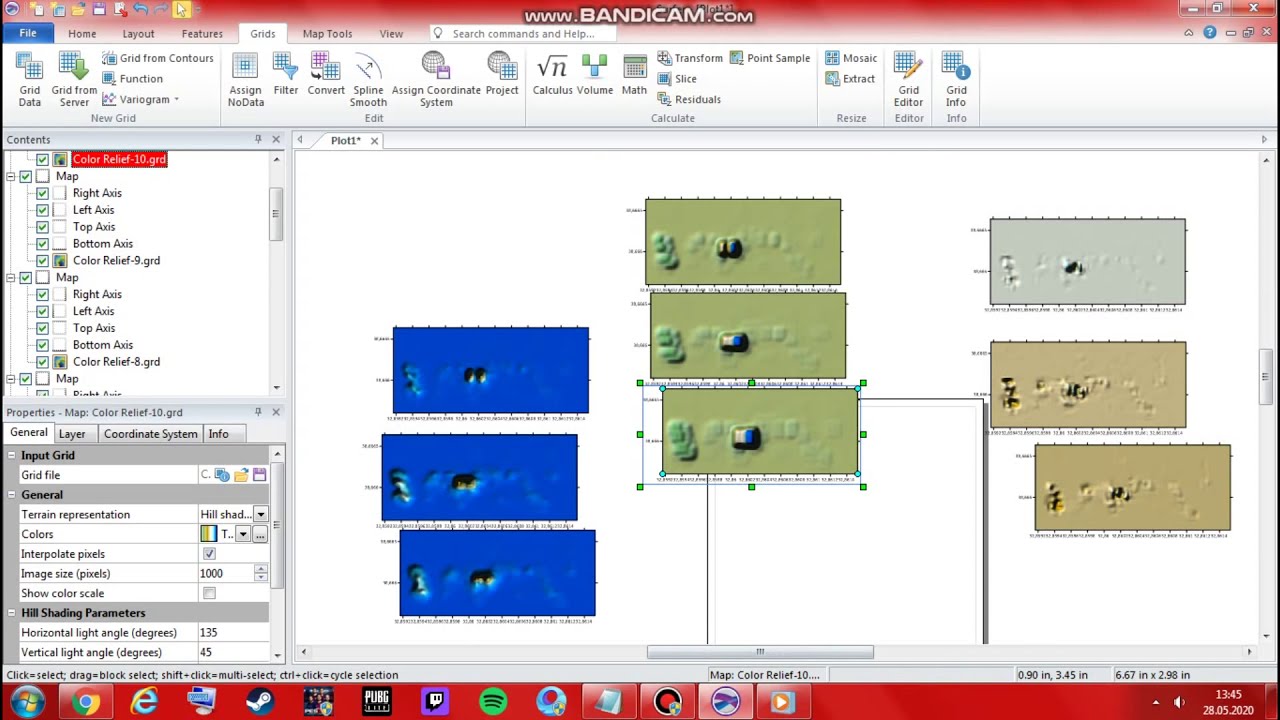Open the Residuals command
Image resolution: width=1280 pixels, height=720 pixels.
689,99
